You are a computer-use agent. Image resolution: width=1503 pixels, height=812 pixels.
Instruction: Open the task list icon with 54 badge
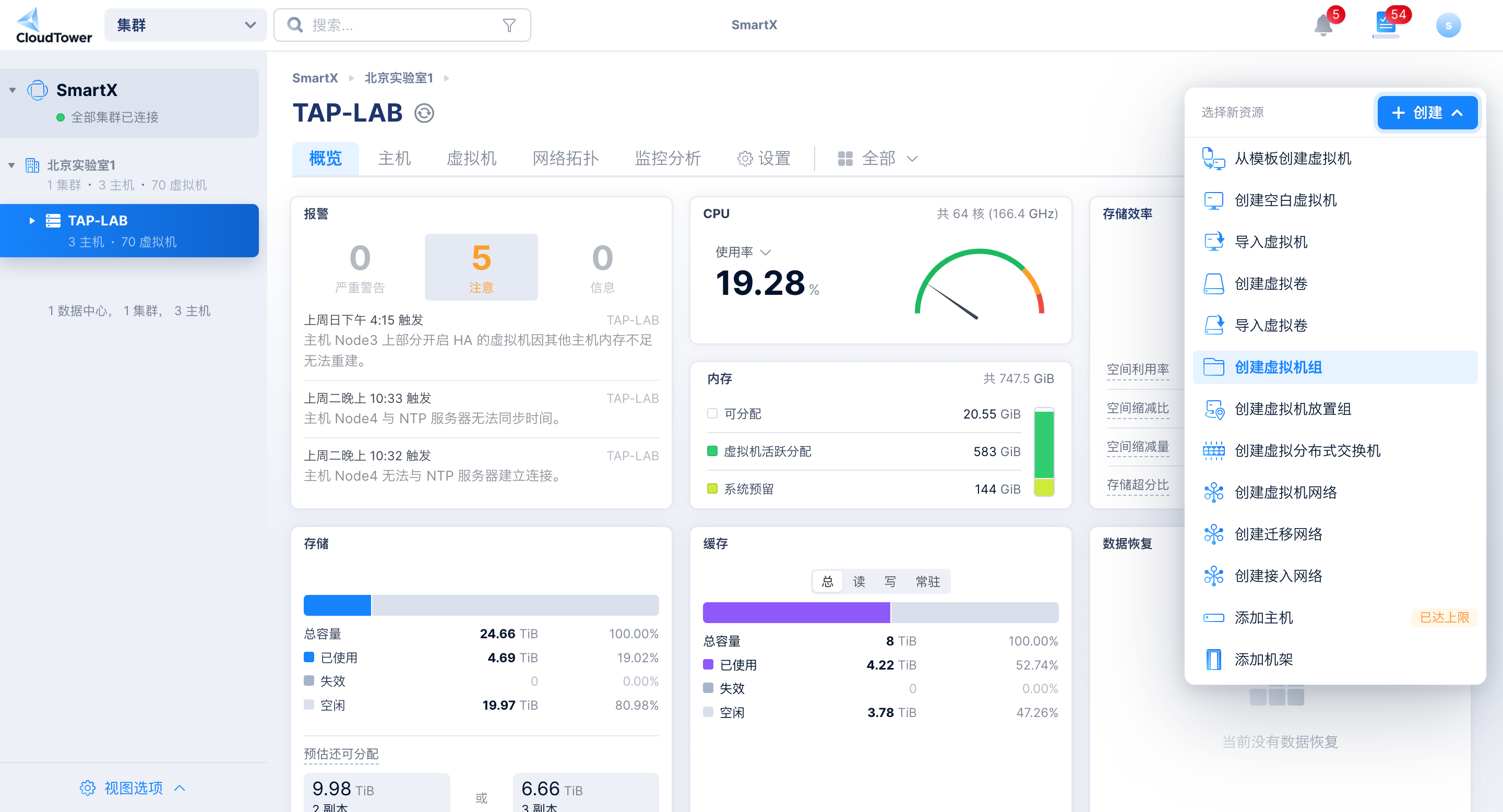1386,25
